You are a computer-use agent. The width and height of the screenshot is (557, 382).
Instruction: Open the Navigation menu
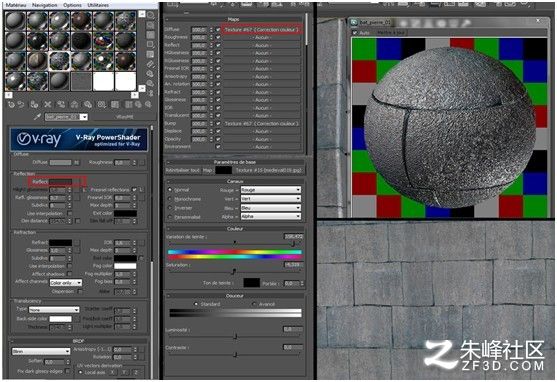tap(44, 5)
